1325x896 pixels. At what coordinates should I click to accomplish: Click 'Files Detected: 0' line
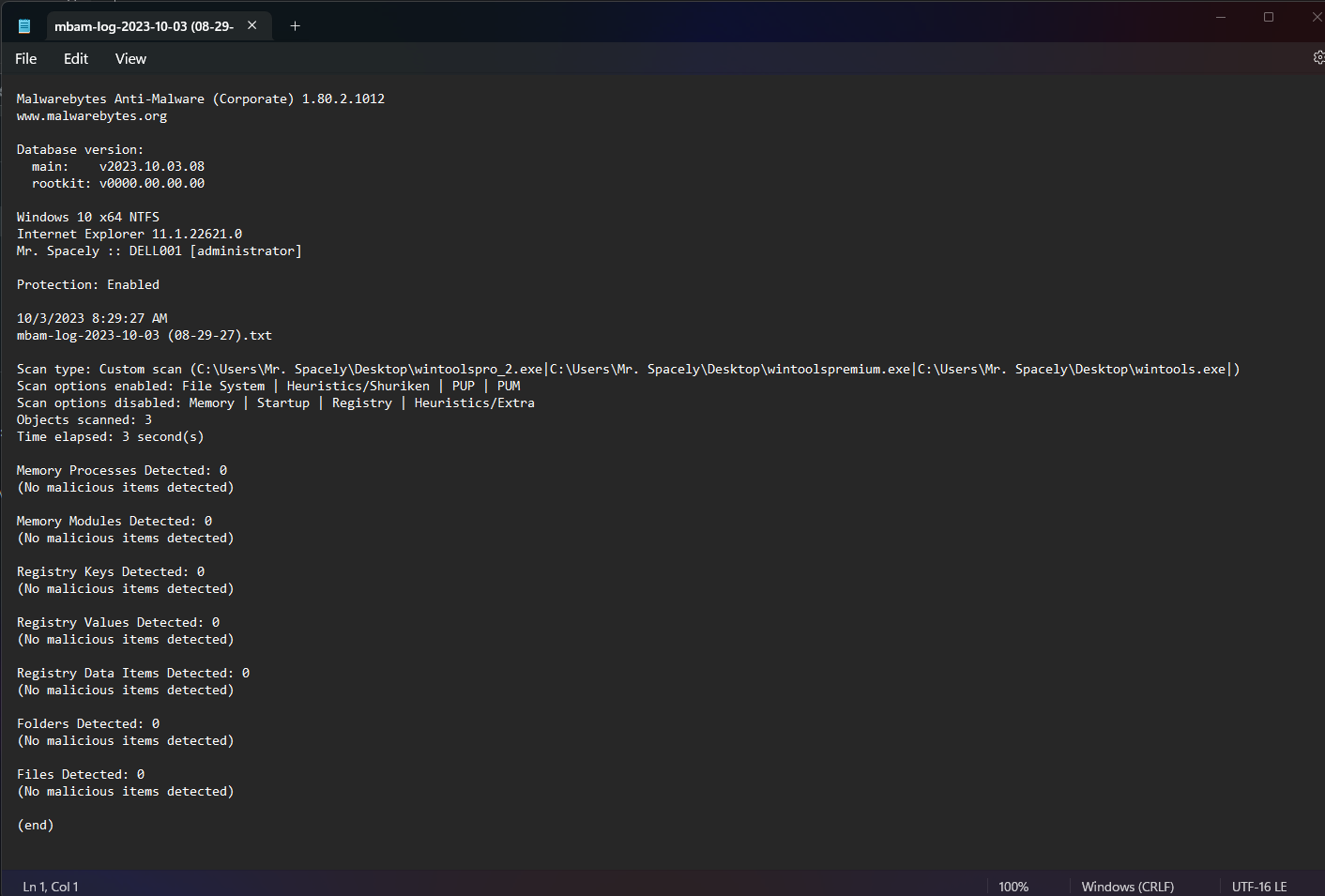click(x=81, y=775)
